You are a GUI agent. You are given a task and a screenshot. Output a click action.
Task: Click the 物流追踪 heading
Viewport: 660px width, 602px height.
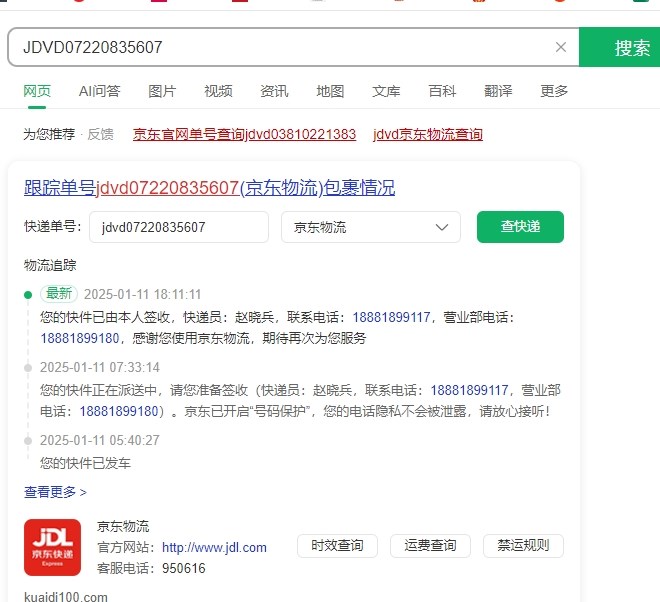tap(50, 265)
